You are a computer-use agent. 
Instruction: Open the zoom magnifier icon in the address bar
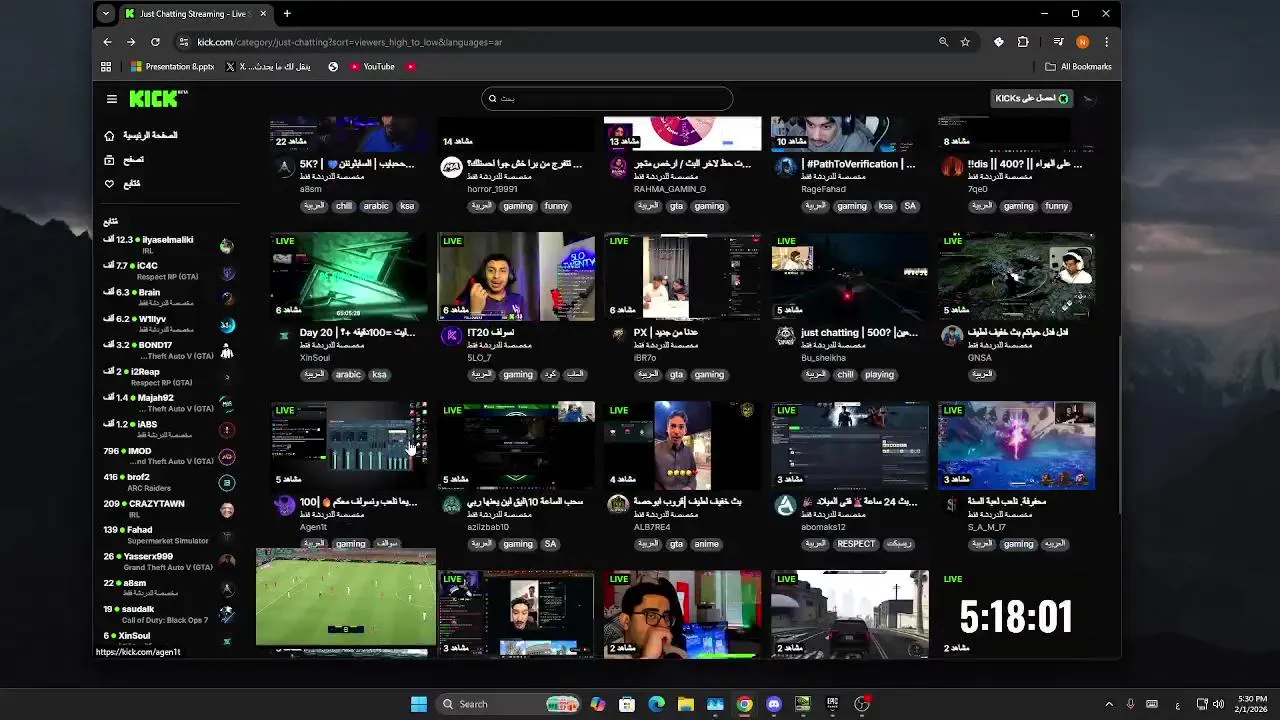pos(943,42)
